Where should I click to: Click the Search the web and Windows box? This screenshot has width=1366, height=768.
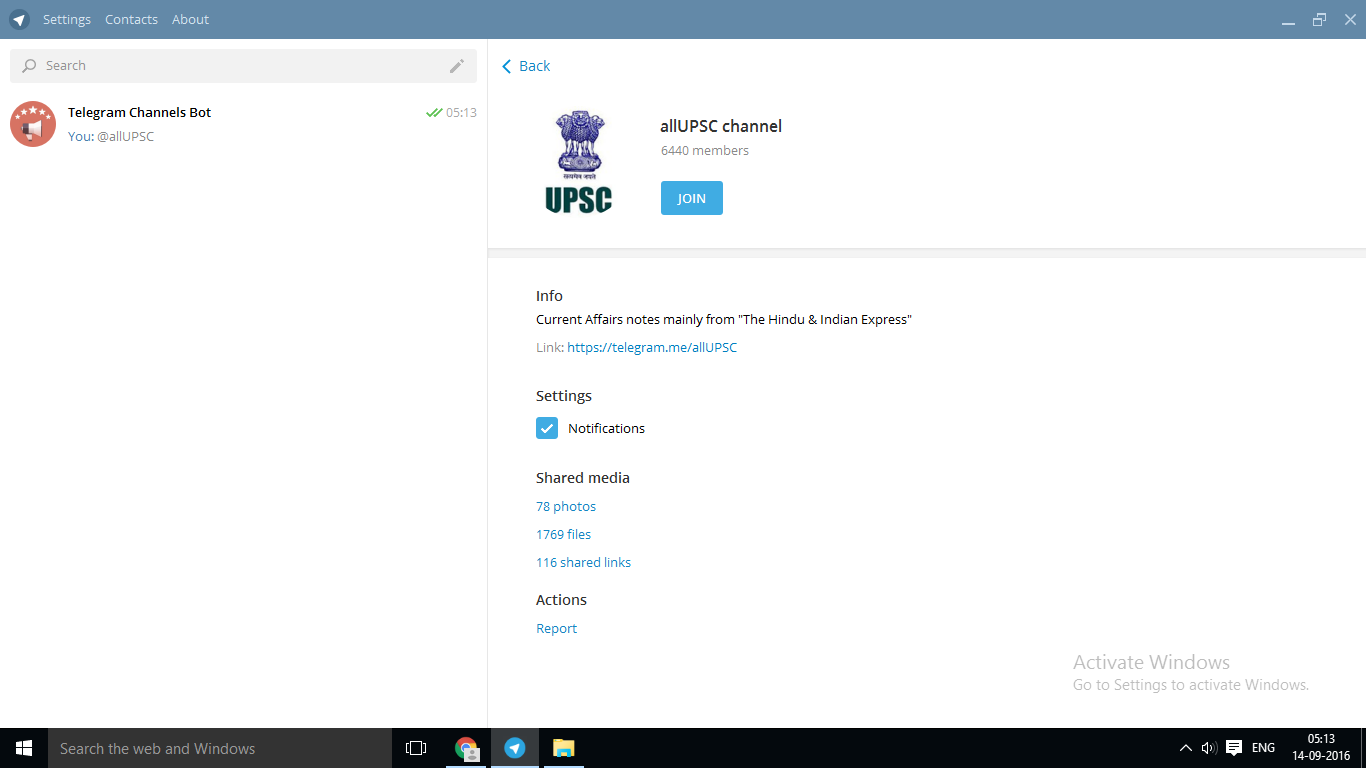220,748
